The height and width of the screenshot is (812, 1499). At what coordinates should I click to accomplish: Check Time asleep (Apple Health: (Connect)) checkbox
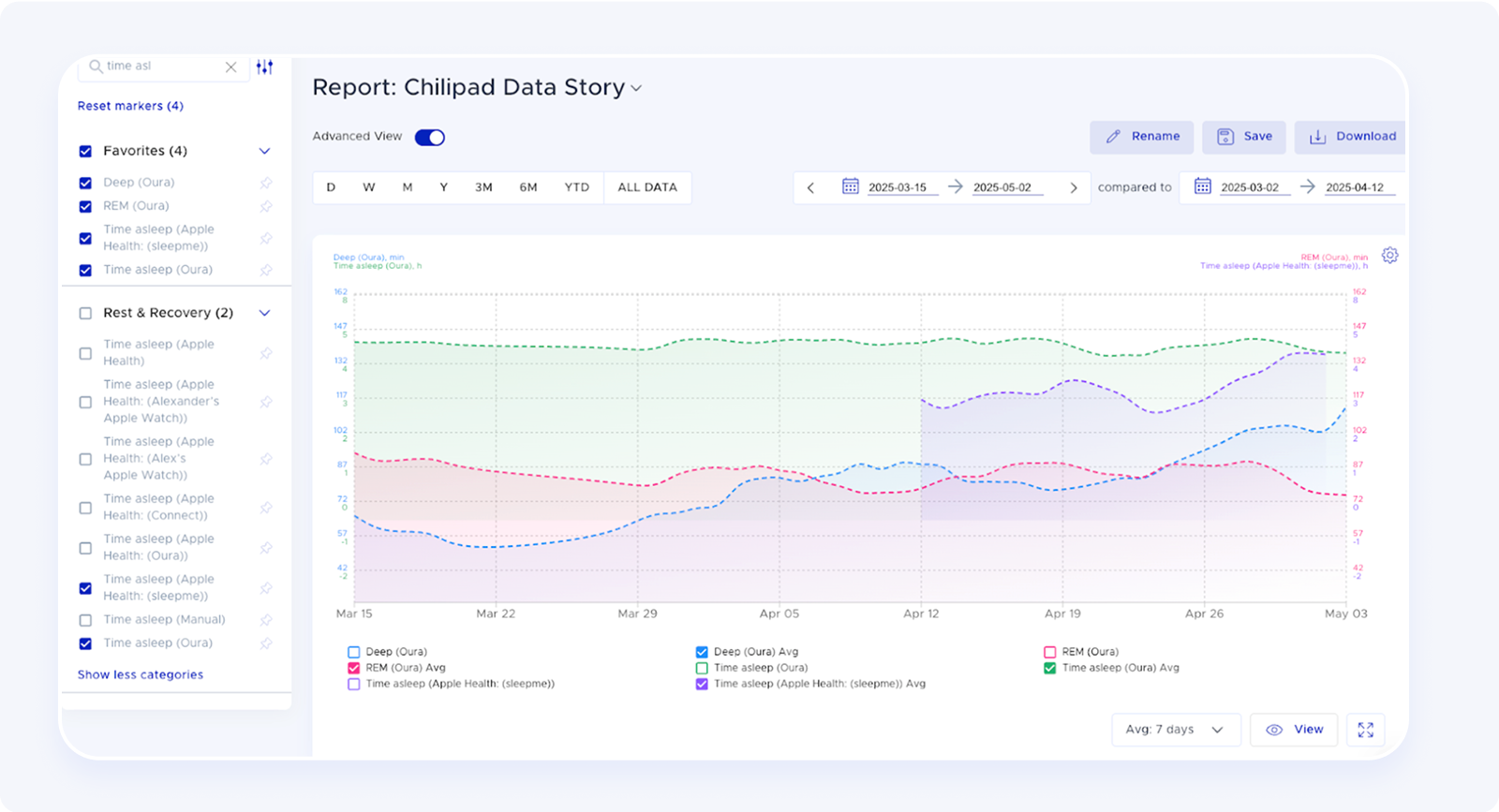[85, 508]
